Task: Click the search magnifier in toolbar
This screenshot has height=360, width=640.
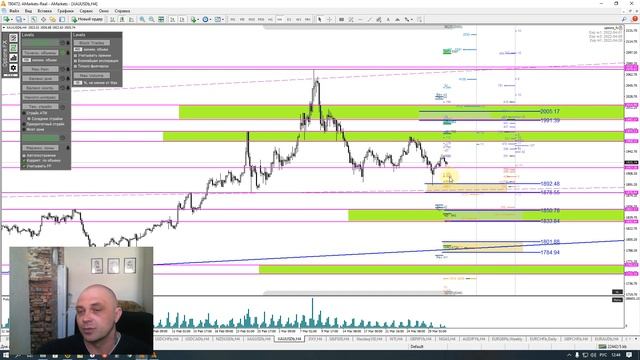Action: tap(624, 19)
